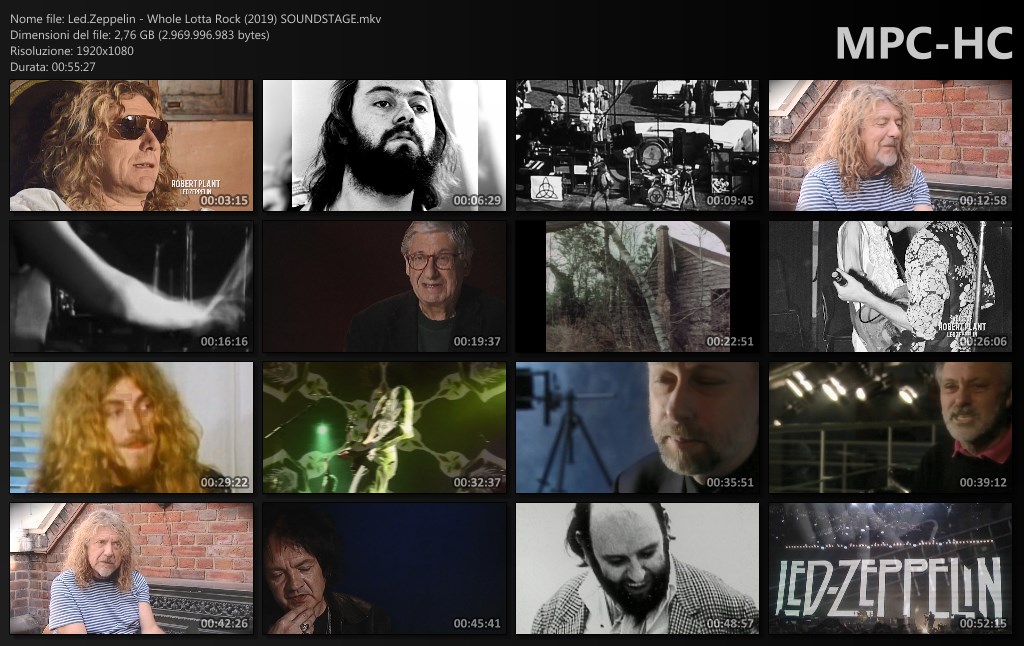Click the file name line ending SOUNDSTAGE.mkv

(195, 19)
